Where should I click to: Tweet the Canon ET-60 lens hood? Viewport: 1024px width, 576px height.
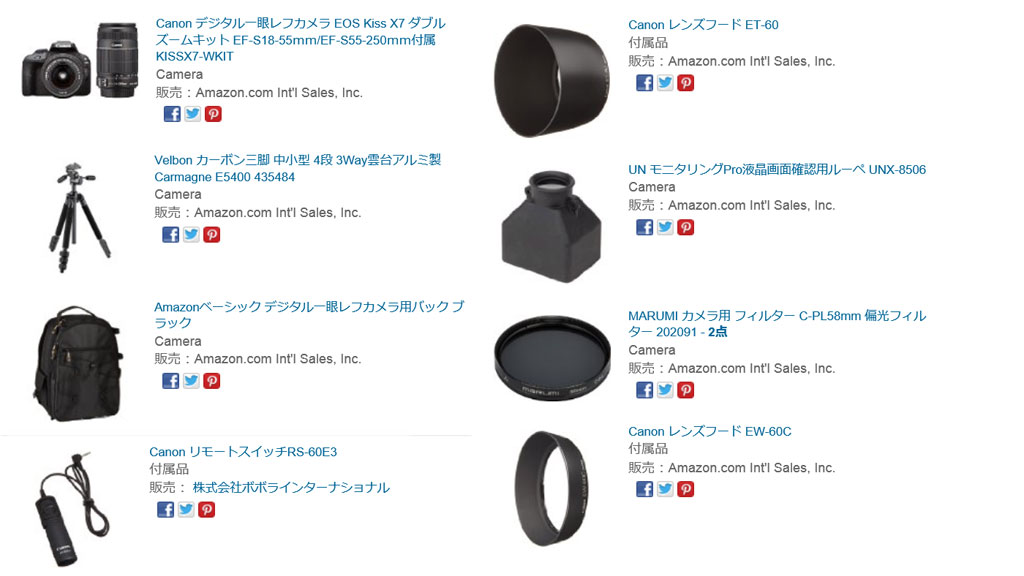pyautogui.click(x=665, y=83)
